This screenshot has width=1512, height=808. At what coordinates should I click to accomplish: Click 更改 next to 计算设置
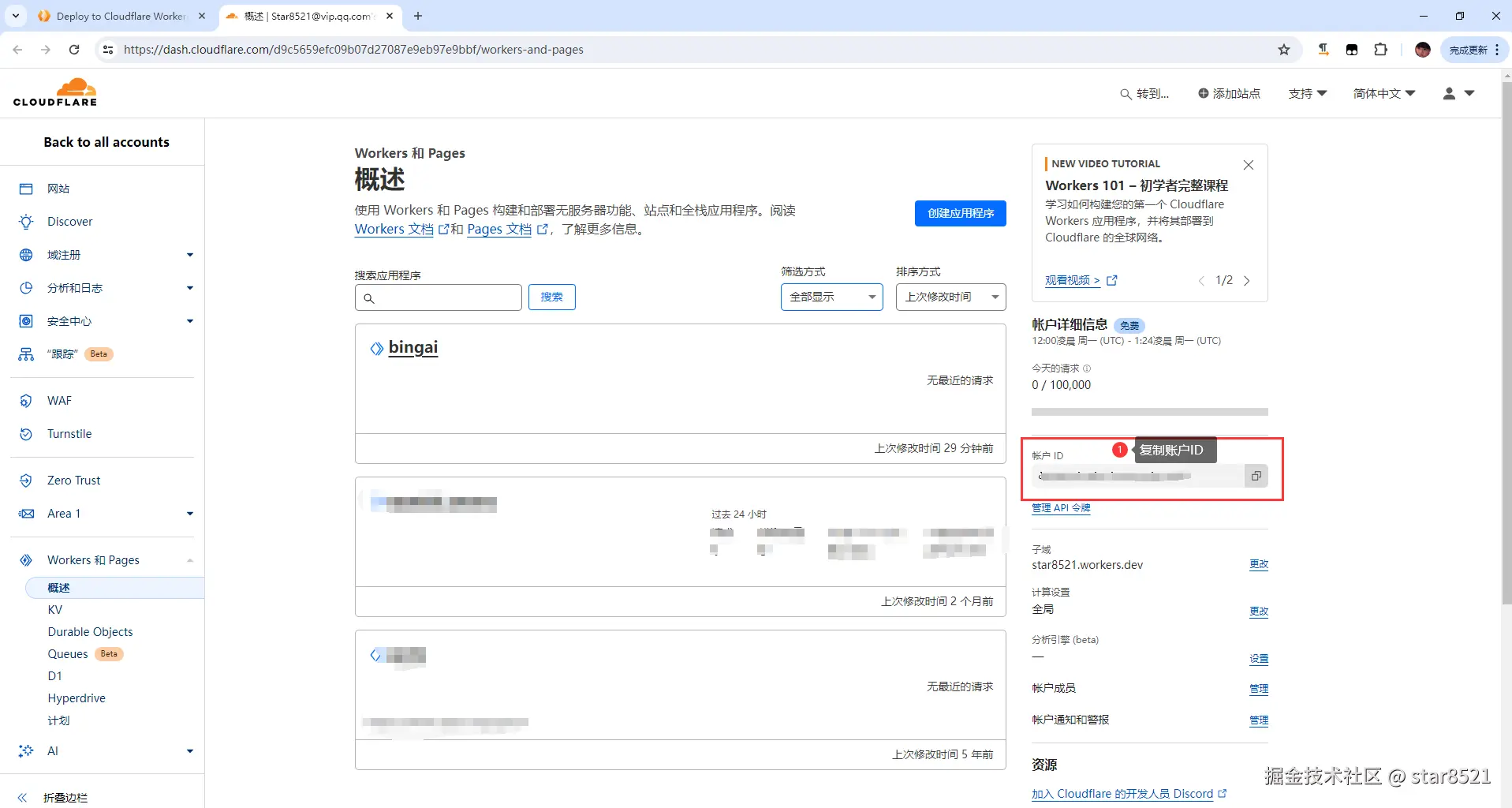(x=1259, y=612)
